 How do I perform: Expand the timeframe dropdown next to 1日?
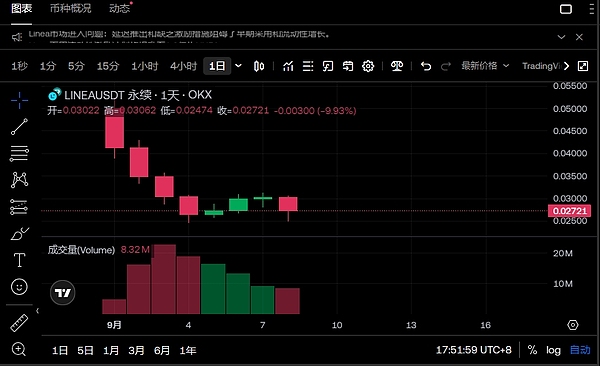[238, 66]
